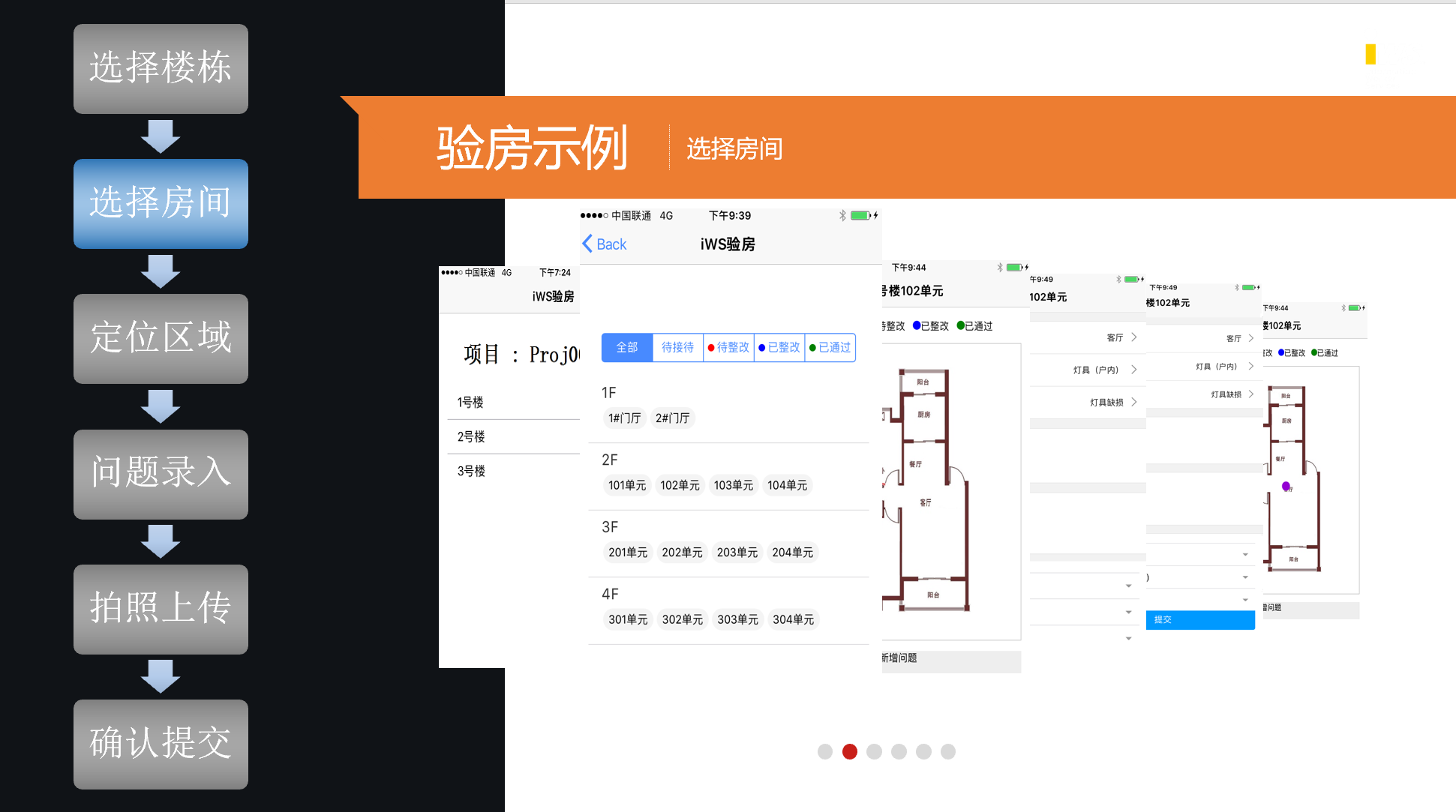This screenshot has width=1456, height=812.
Task: Click arrow below 拍照上传 step
Action: pyautogui.click(x=161, y=676)
